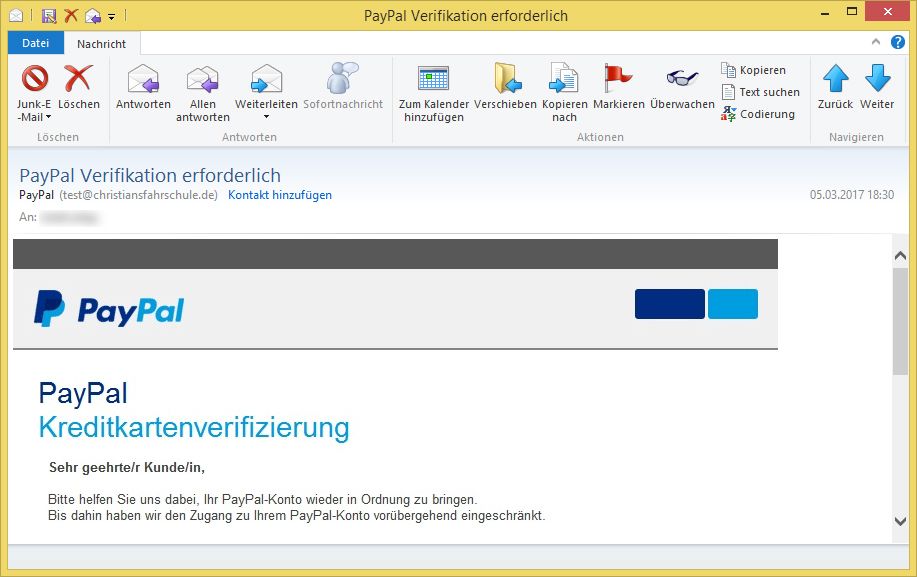
Task: Click the Junk-E-Mail block icon
Action: tap(34, 78)
